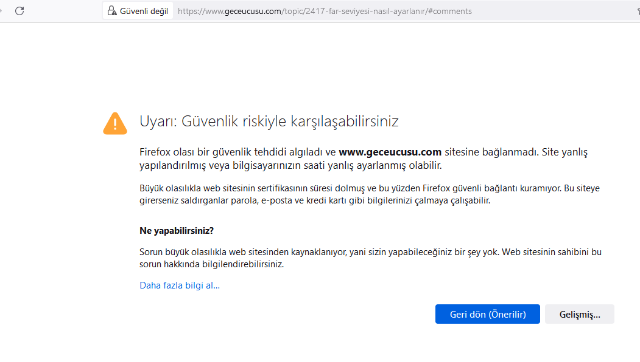Open the 'Güvenli değil' site security info
Image resolution: width=640 pixels, height=362 pixels.
pyautogui.click(x=138, y=11)
